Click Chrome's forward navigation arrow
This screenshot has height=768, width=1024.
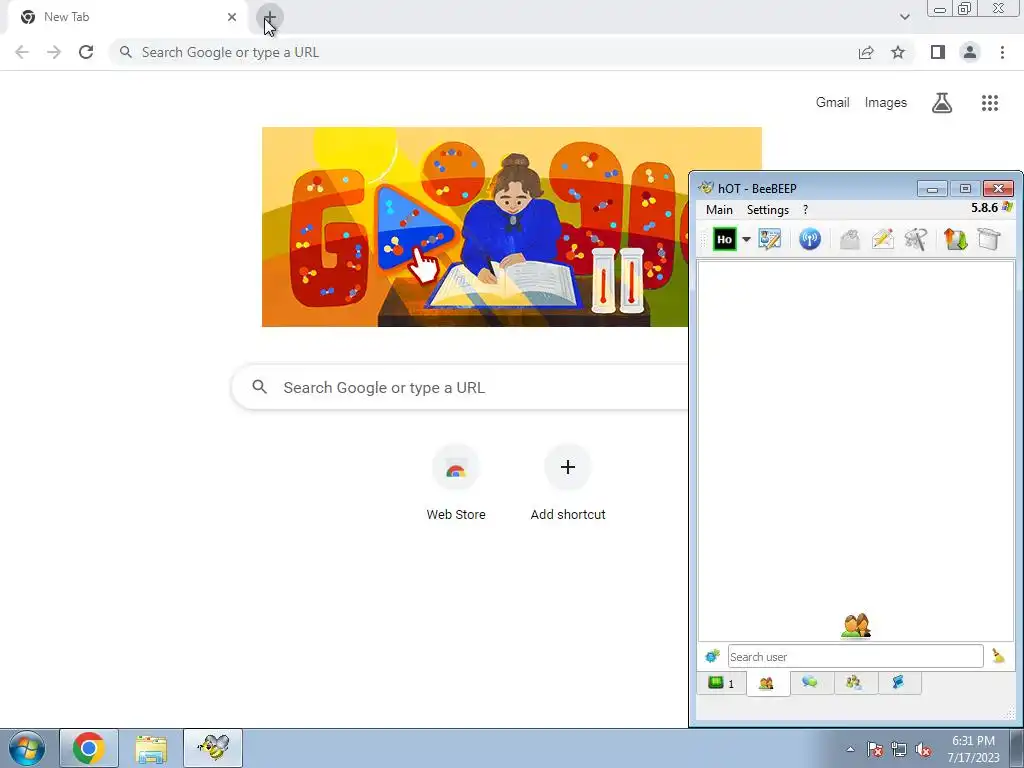point(54,52)
